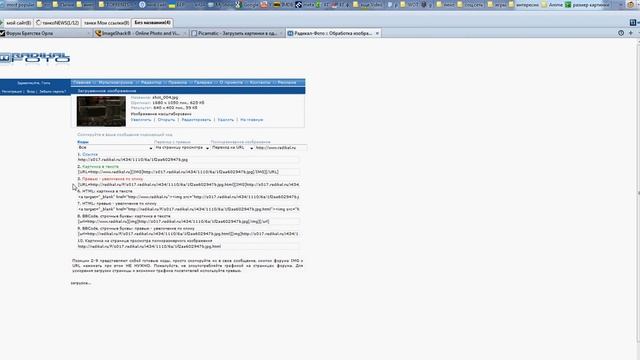This screenshot has height=360, width=640.
Task: Open the танкиNEWS(1/12) tab group
Action: click(x=58, y=23)
